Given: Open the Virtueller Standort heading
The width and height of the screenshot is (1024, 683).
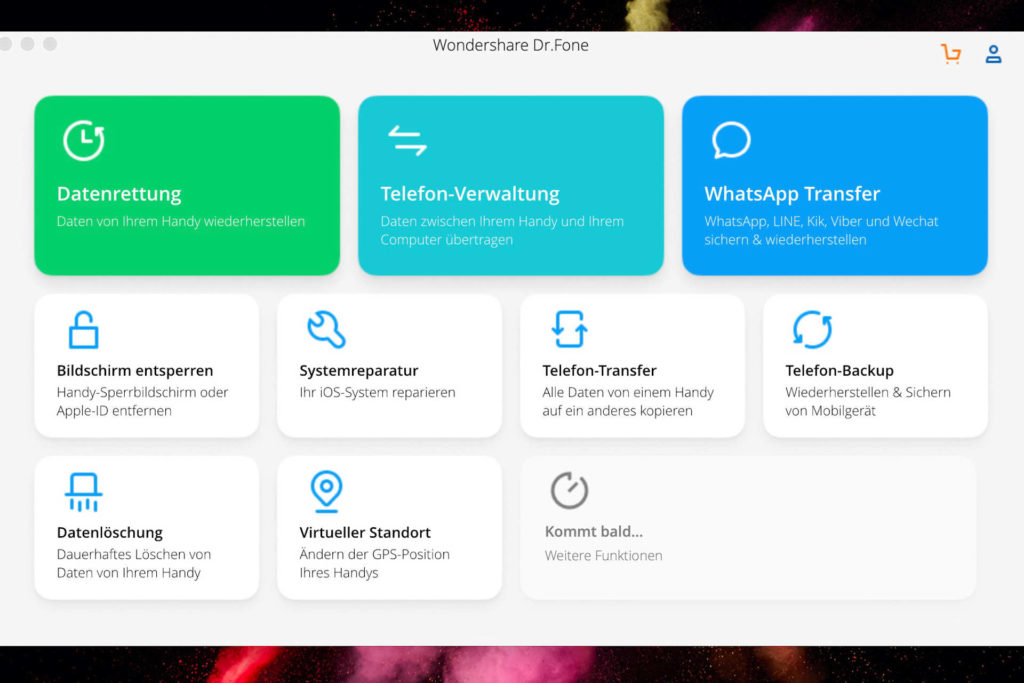Looking at the screenshot, I should [365, 532].
